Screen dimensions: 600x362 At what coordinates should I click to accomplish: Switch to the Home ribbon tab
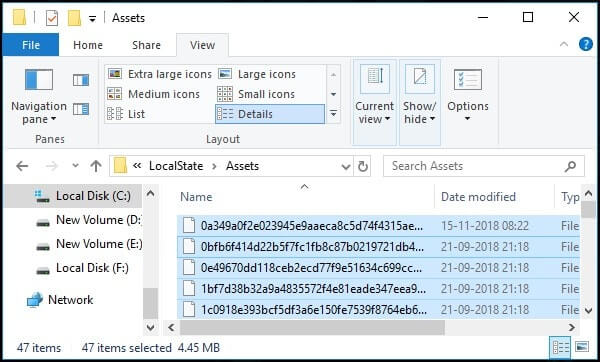pos(88,45)
